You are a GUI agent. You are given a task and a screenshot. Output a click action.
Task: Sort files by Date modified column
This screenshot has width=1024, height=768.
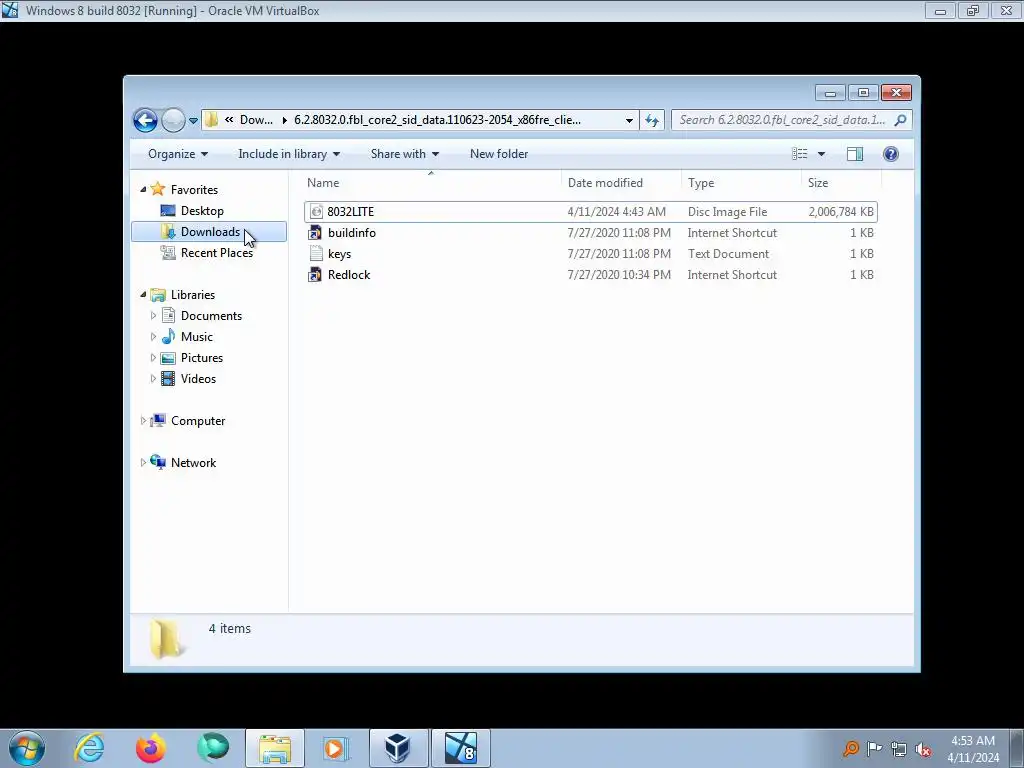click(620, 183)
